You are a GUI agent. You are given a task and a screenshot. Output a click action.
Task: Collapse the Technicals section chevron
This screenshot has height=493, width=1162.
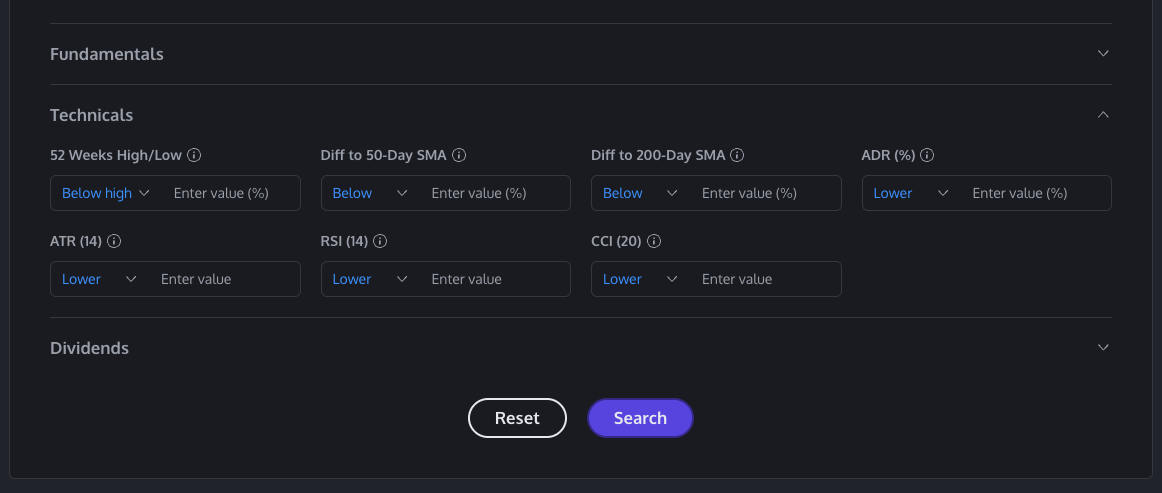[x=1103, y=115]
